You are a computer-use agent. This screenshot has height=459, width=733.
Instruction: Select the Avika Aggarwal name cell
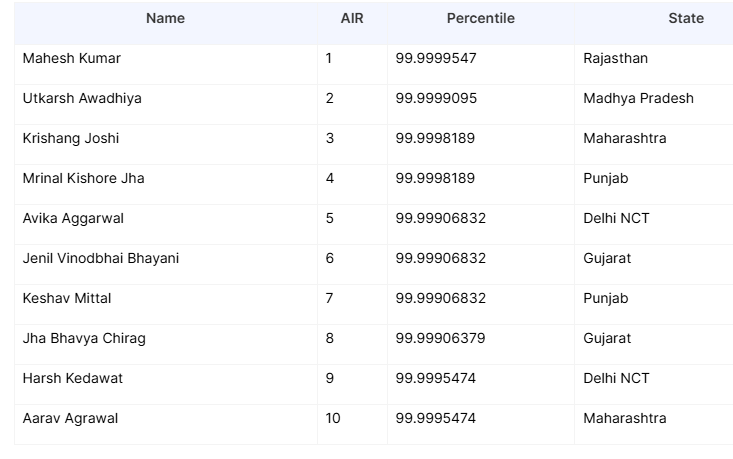[x=74, y=218]
